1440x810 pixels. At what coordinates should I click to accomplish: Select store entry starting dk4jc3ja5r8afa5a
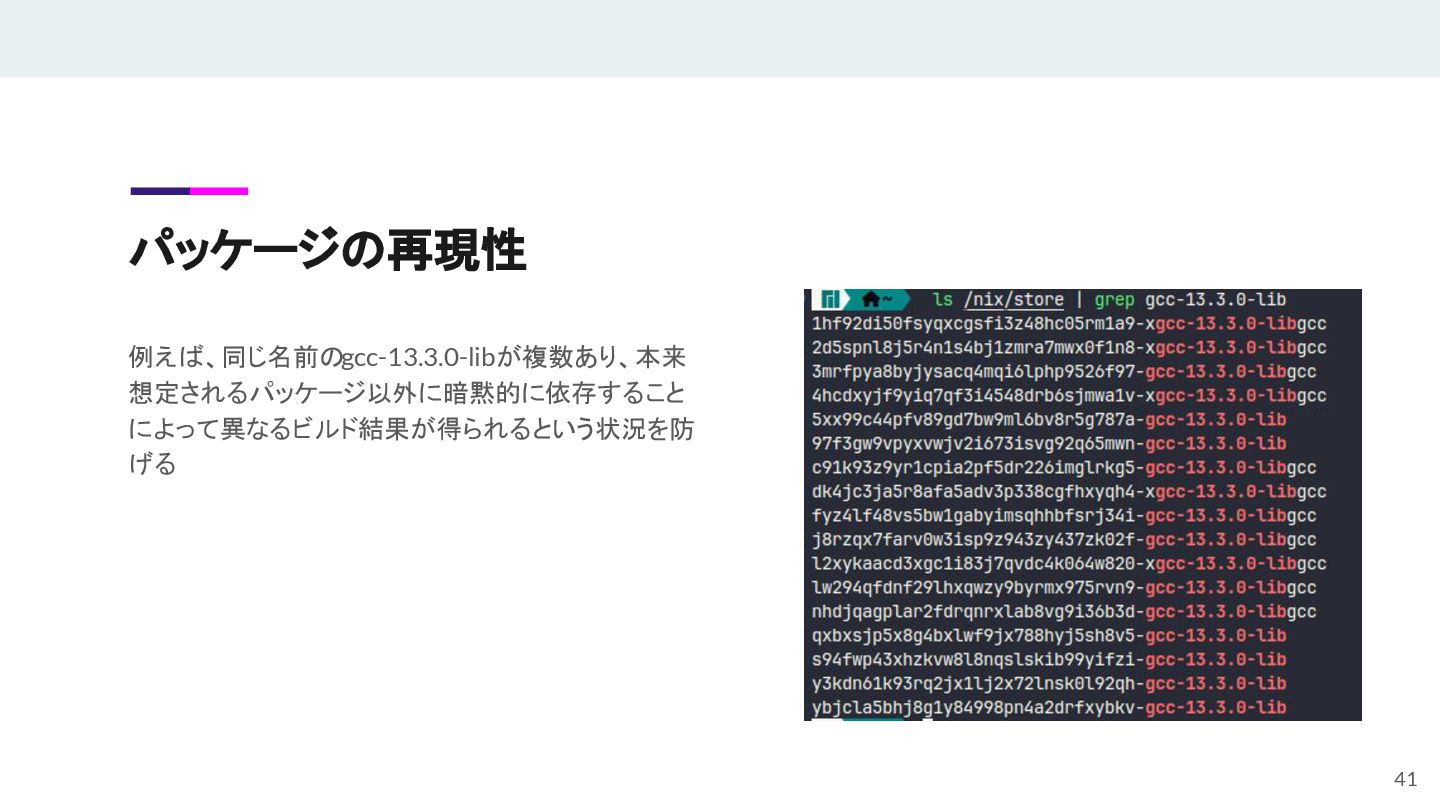[x=1069, y=492]
